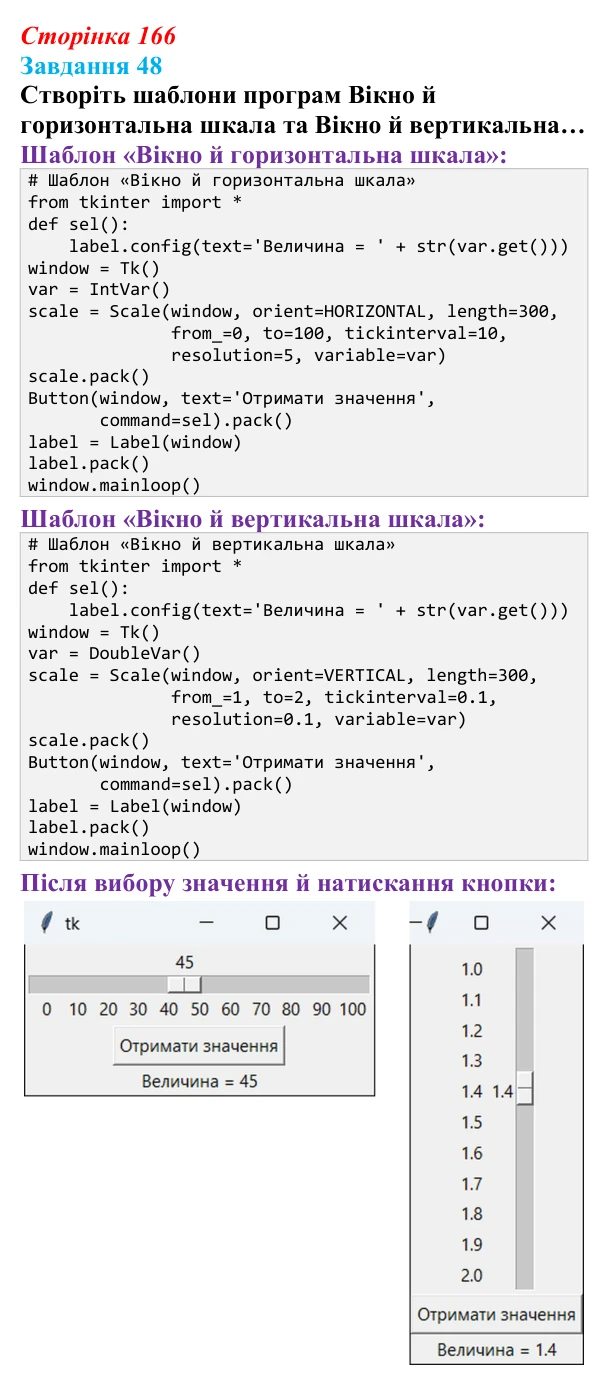Click heading 'Шаблон «Вікно й горизонтальна шкала»:'
The image size is (608, 1385).
click(x=264, y=157)
